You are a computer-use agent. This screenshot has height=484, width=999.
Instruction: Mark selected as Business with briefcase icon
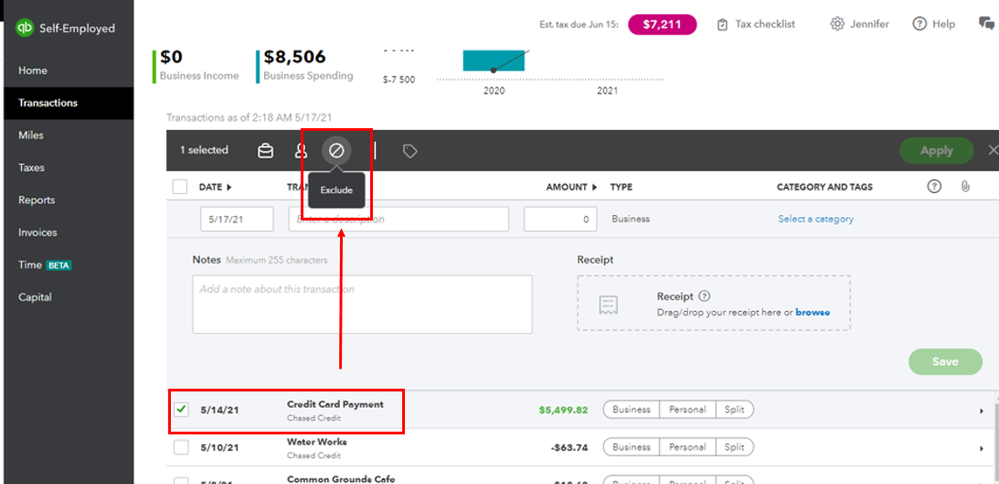(x=265, y=151)
